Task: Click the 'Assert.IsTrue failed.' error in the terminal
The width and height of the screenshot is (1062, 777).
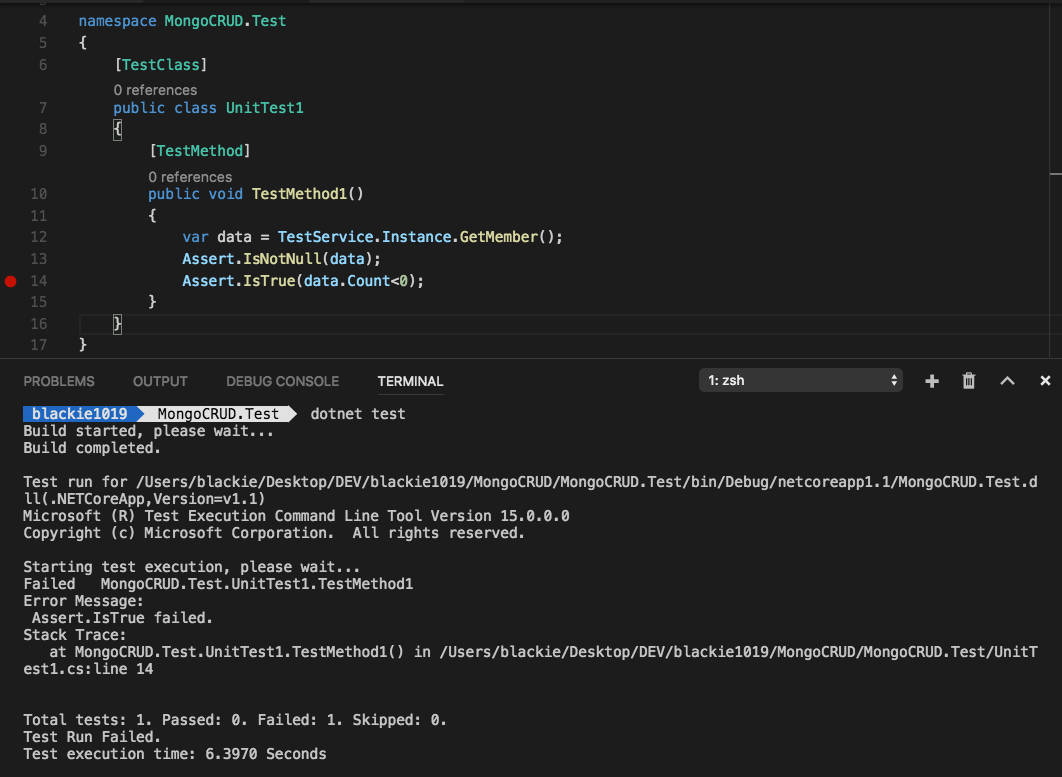Action: coord(122,618)
